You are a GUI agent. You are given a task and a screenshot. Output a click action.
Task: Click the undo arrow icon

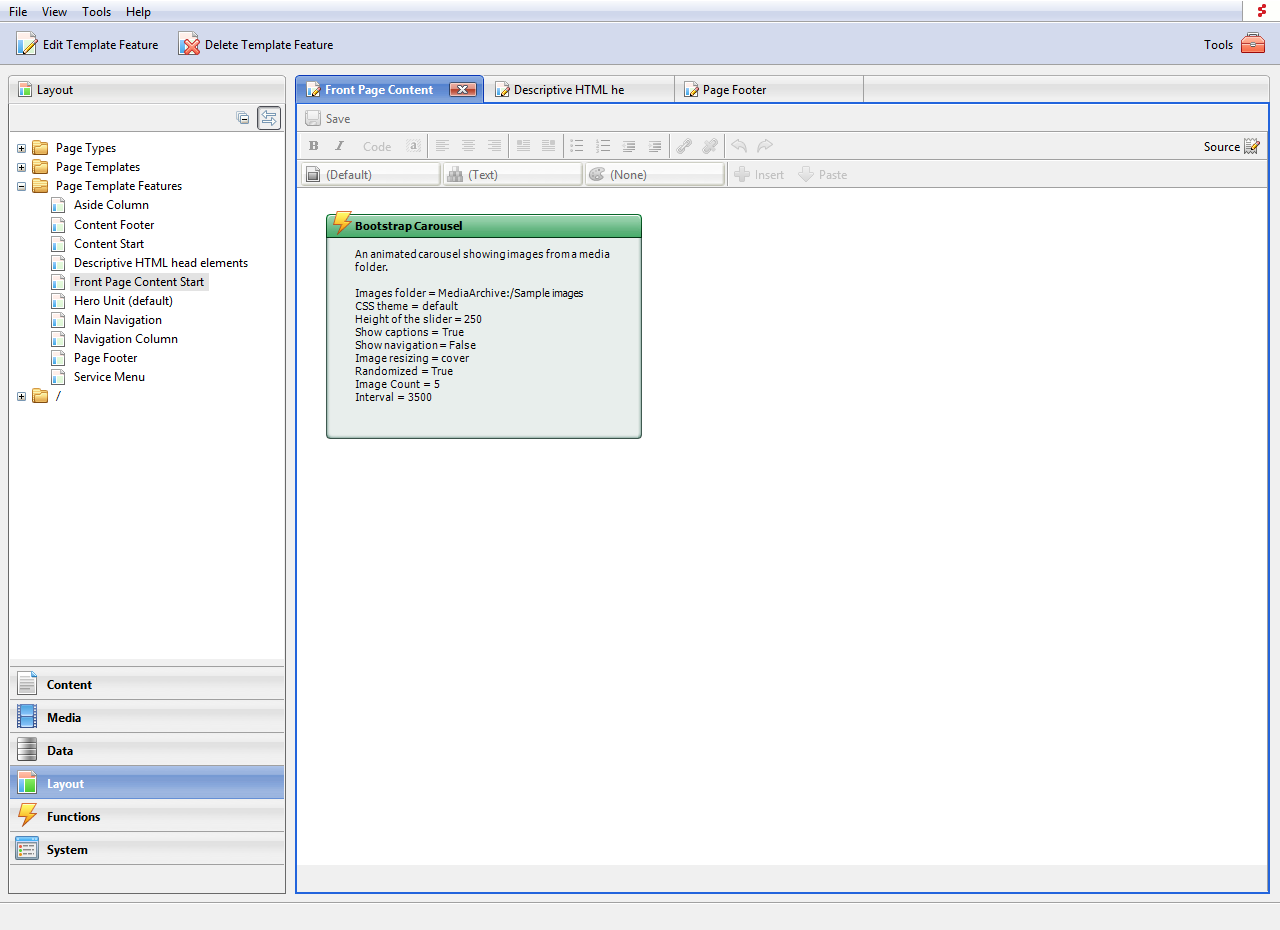(x=739, y=146)
